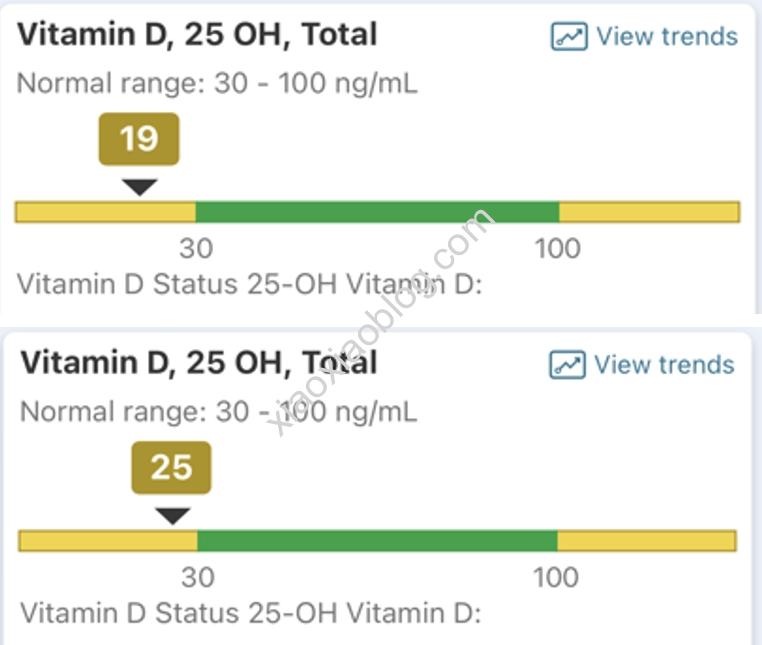Click the Vitamin D title on the result-19 card
Screen dimensions: 762x645
point(197,35)
